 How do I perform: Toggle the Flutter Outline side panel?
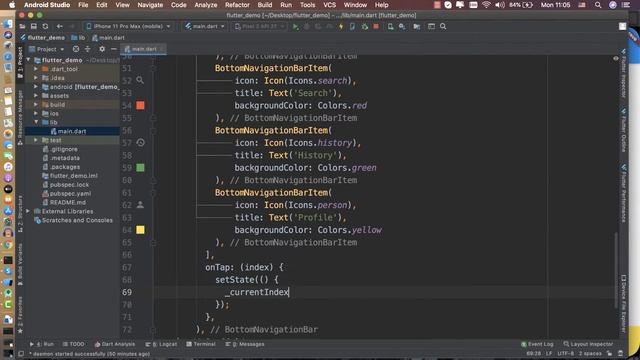[623, 131]
